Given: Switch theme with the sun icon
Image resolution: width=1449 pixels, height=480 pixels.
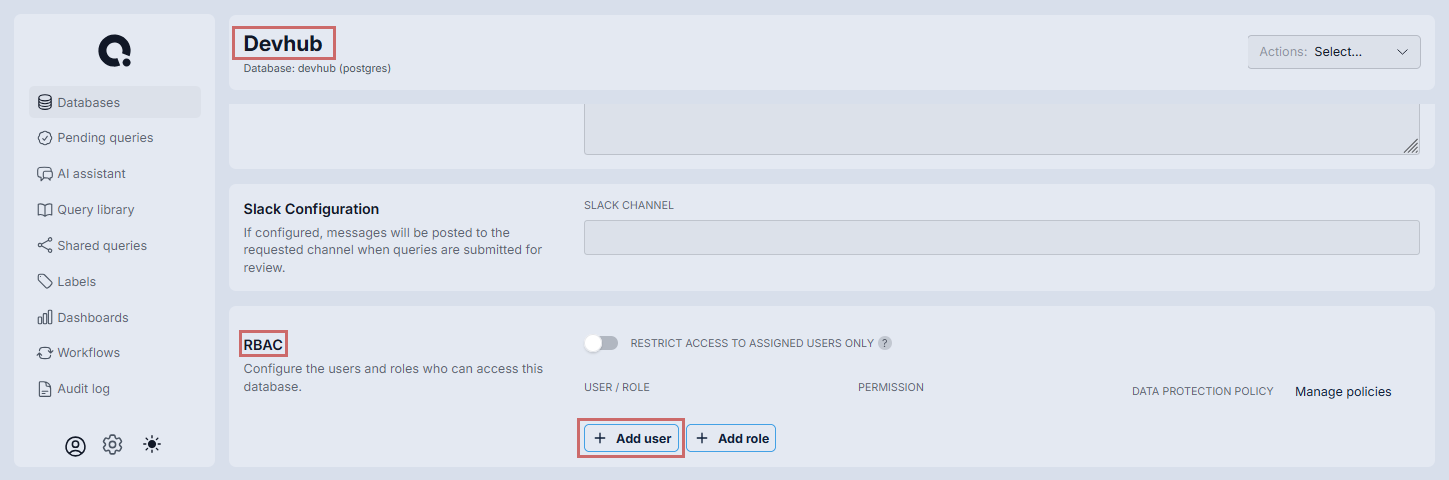Looking at the screenshot, I should [152, 445].
